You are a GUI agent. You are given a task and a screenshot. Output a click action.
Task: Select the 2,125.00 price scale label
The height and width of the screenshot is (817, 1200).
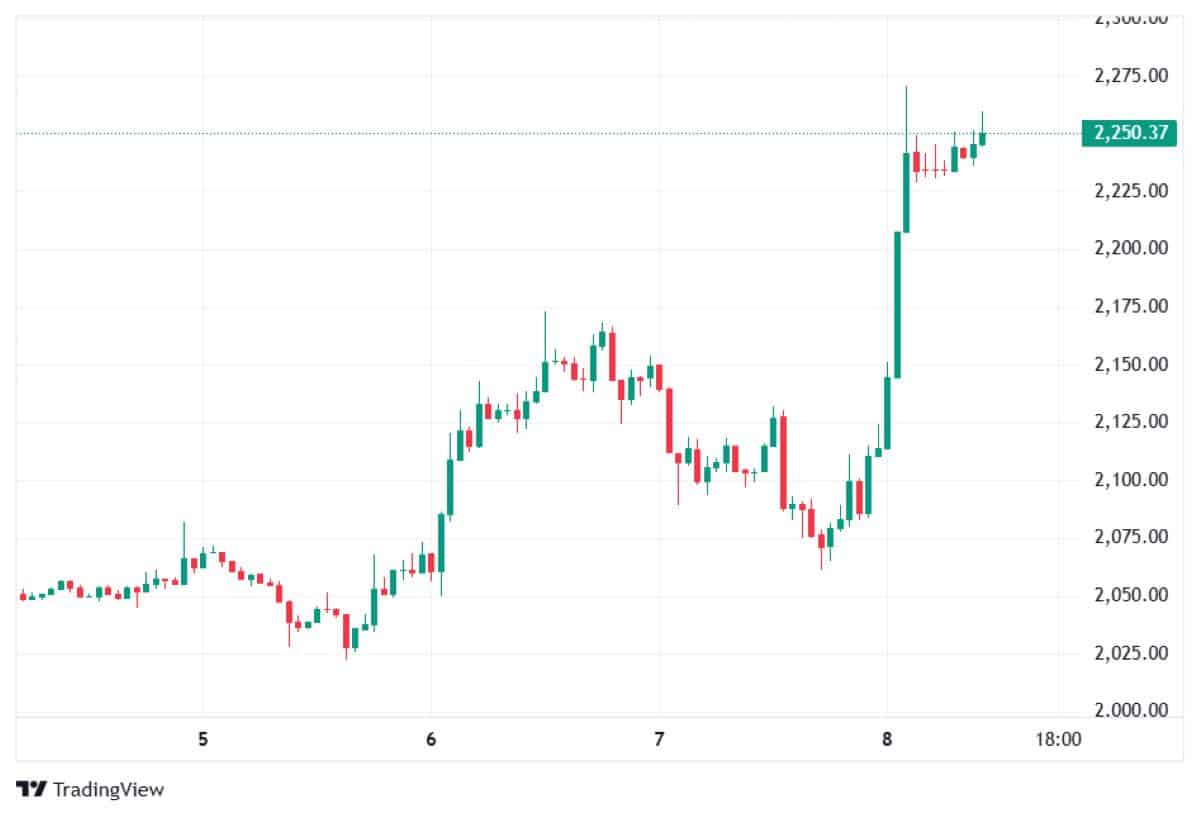1131,421
